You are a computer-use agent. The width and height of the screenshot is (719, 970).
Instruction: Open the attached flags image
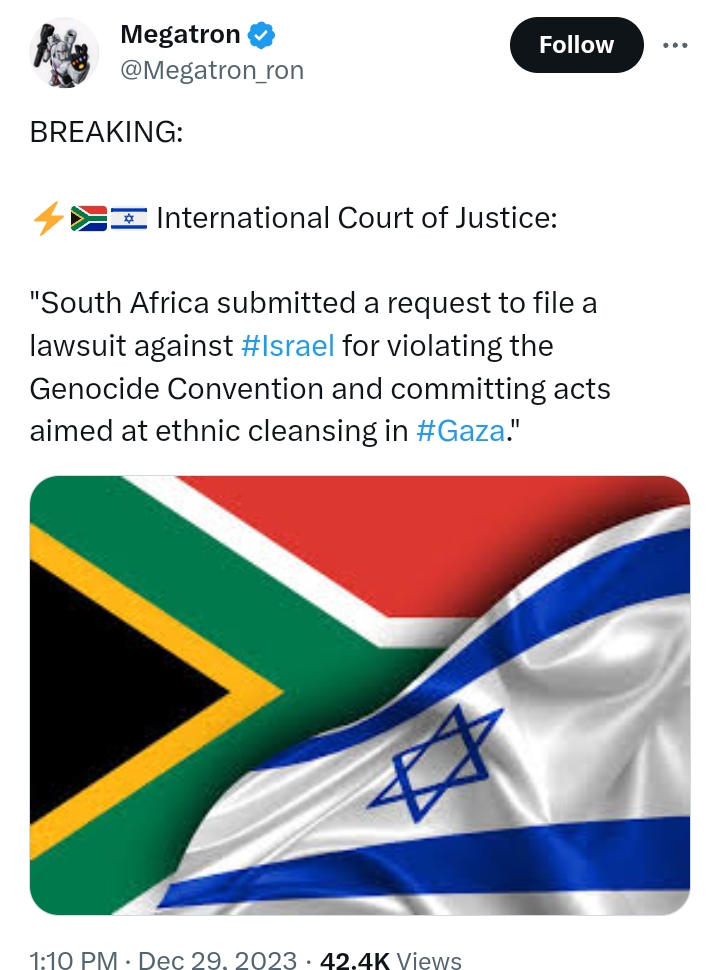[360, 695]
